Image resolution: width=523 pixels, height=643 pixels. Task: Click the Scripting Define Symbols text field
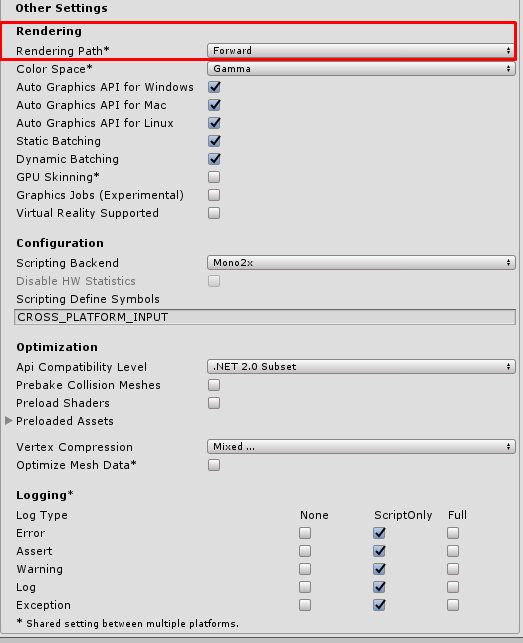[265, 317]
